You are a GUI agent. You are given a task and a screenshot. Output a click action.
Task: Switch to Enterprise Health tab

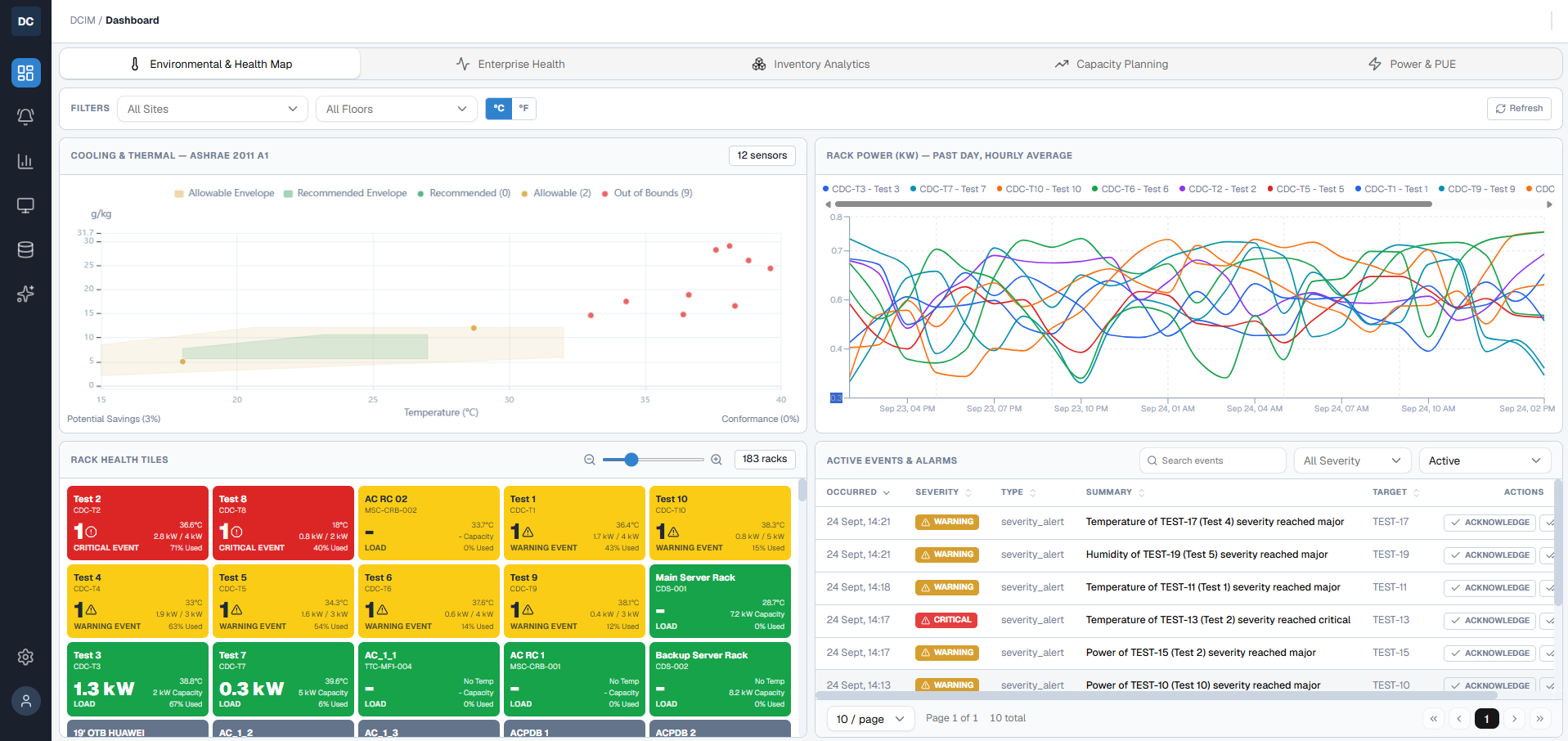(x=510, y=64)
